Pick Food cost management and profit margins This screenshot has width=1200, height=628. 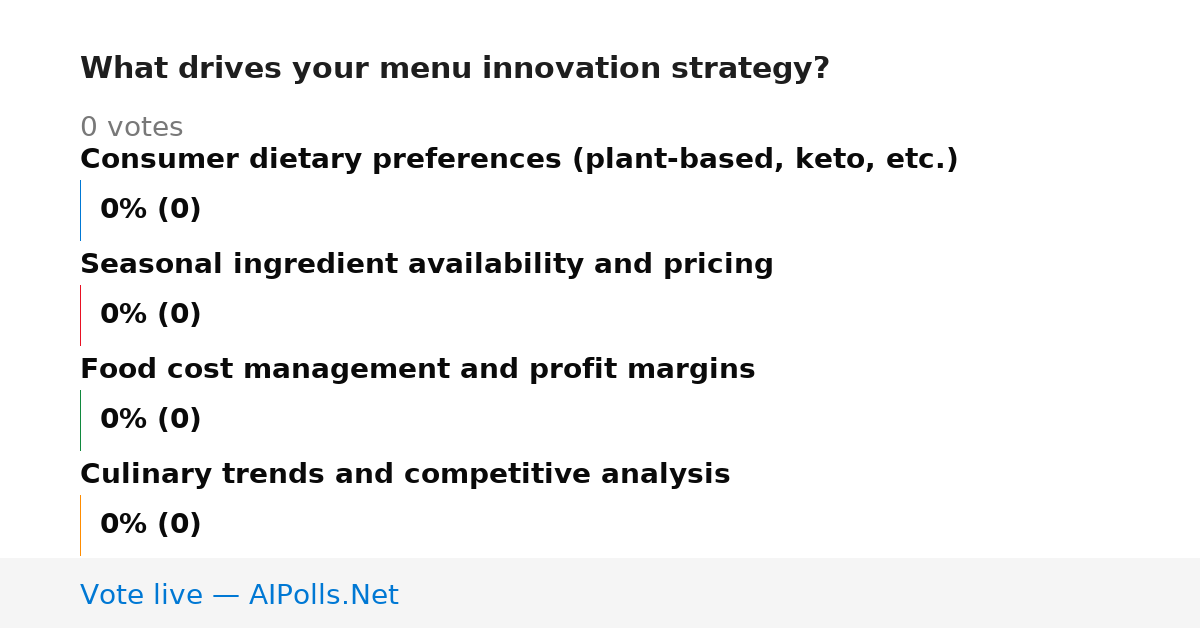point(417,370)
